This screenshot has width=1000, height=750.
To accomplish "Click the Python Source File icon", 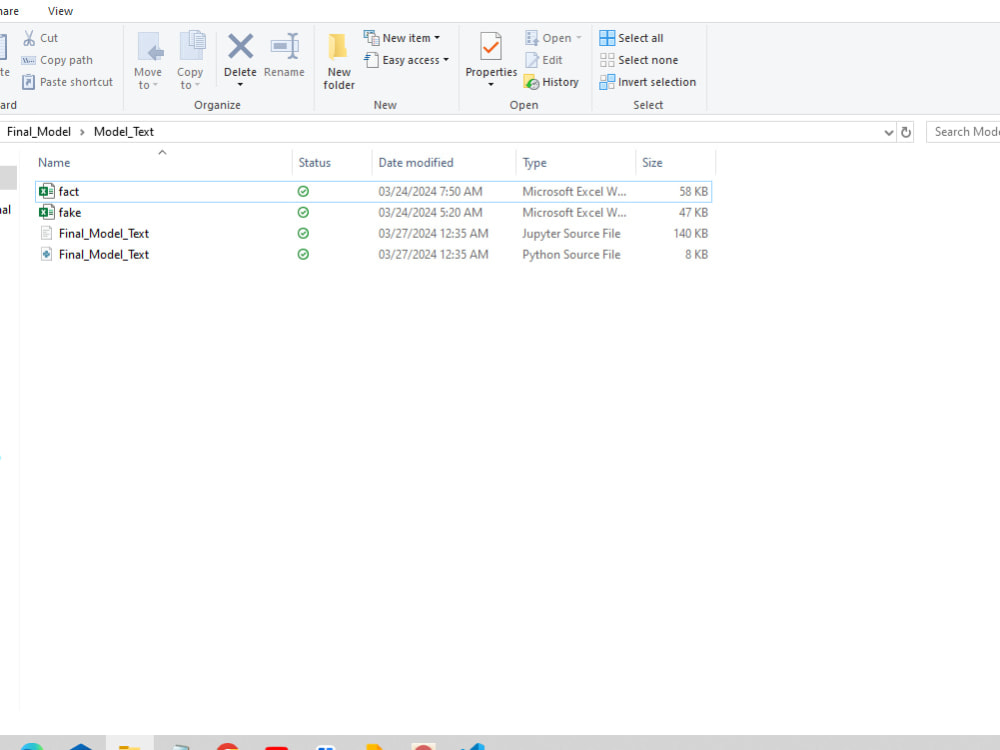I will point(47,254).
